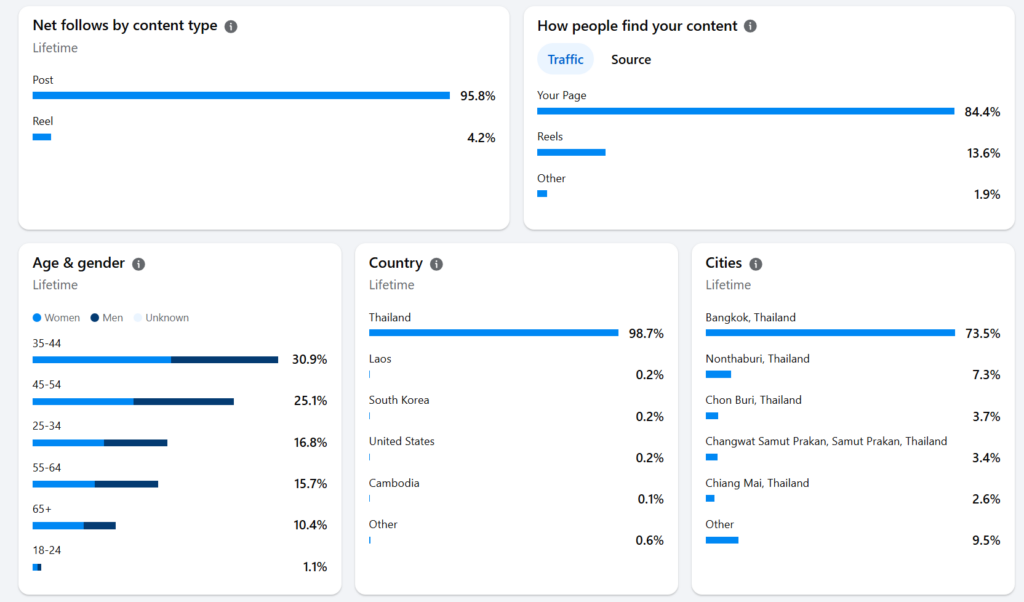Screen dimensions: 1024x602
Task: Select the Traffic tab
Action: 565,59
